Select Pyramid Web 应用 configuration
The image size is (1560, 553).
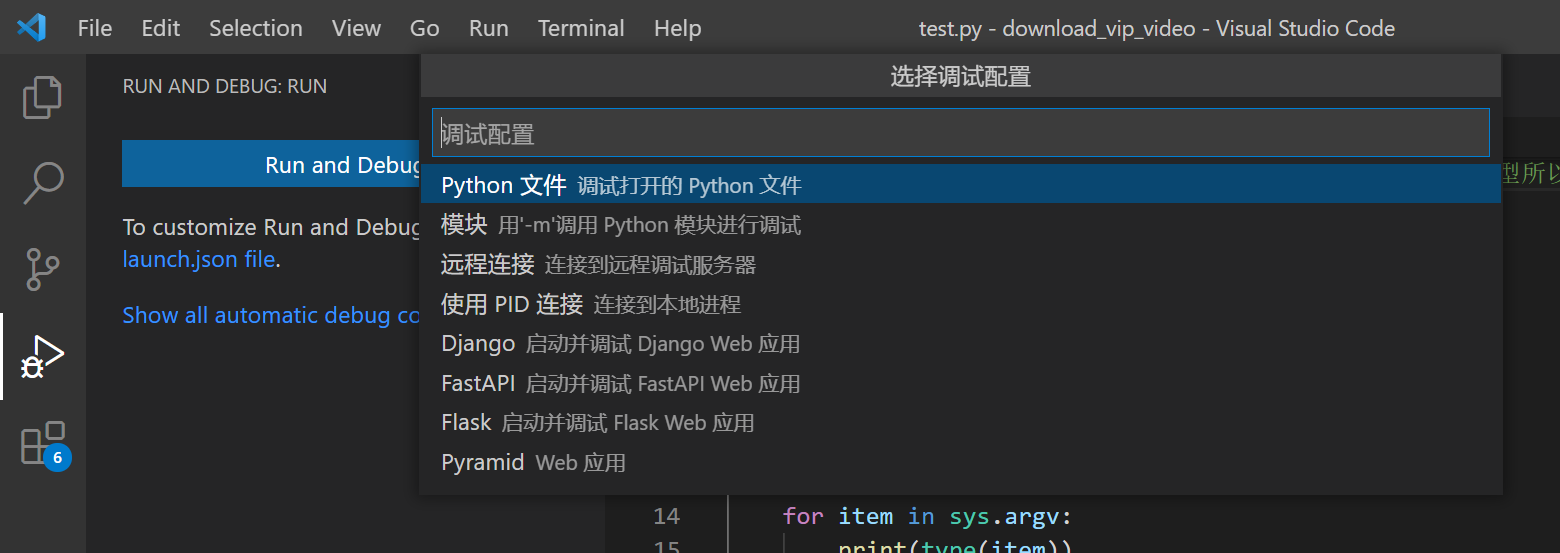pos(961,463)
